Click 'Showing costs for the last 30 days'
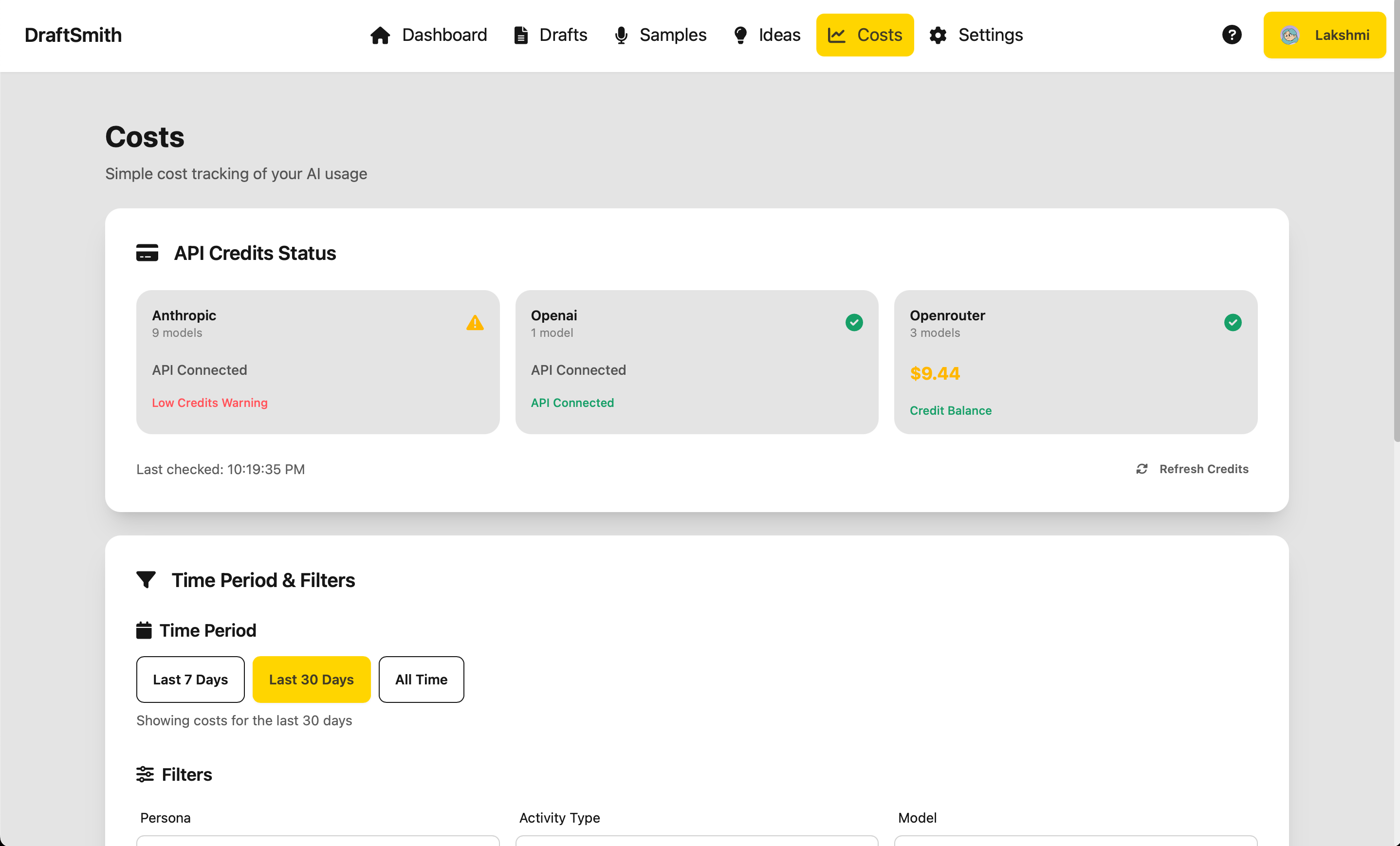Viewport: 1400px width, 846px height. [244, 720]
